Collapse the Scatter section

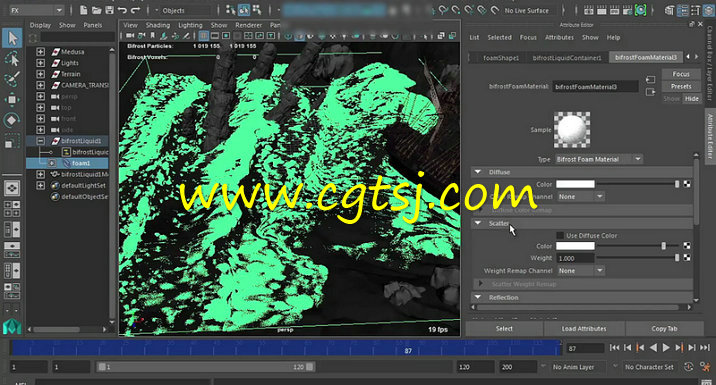pos(478,223)
